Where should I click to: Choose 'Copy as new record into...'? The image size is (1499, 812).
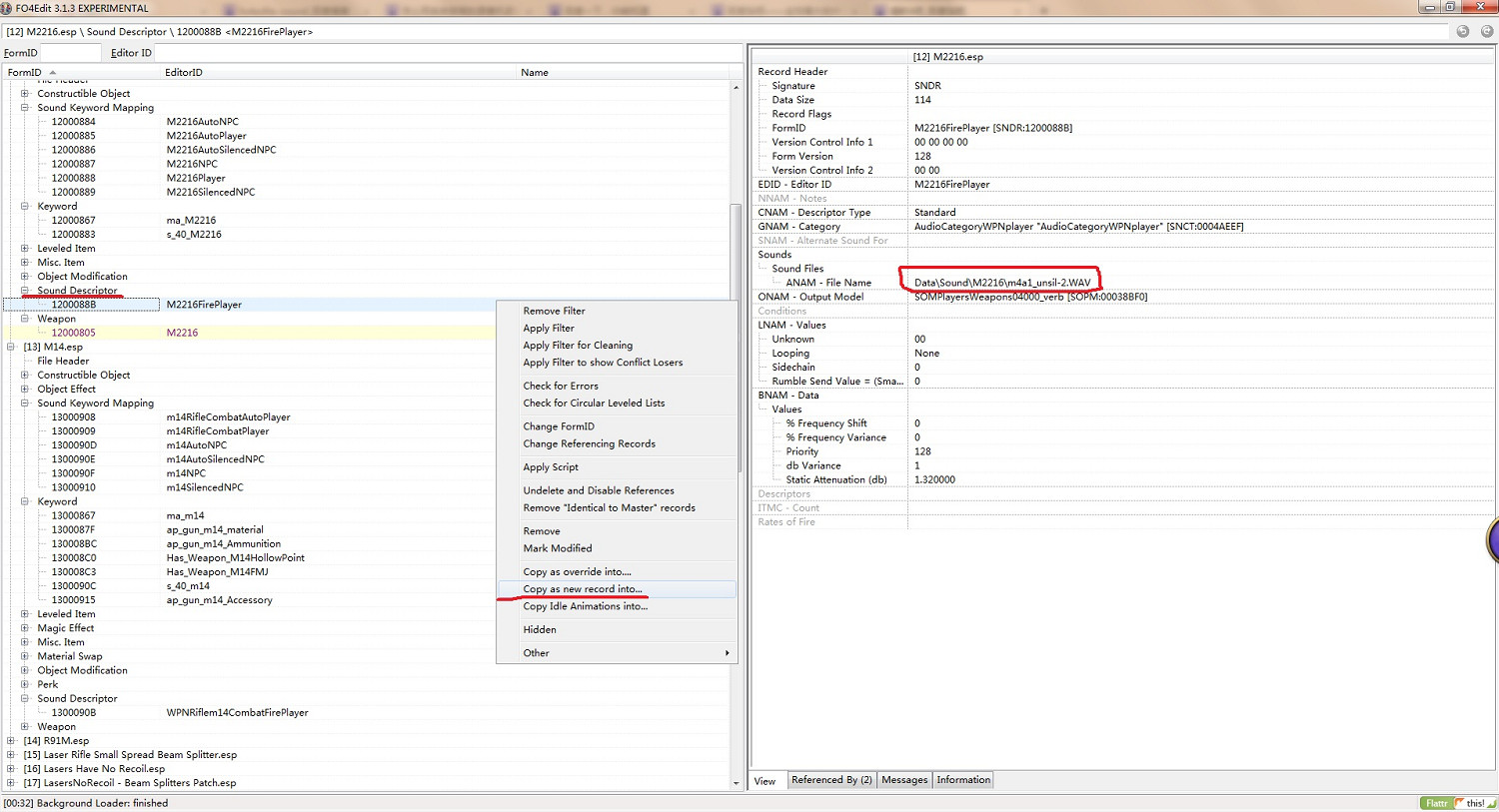583,589
